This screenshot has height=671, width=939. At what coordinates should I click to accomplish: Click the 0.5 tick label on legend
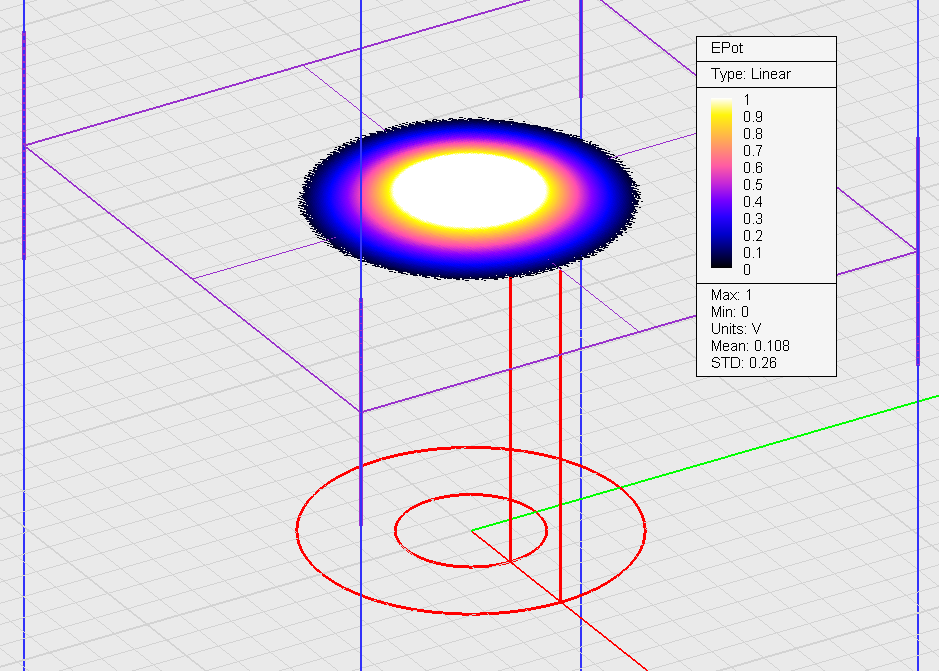[x=753, y=185]
